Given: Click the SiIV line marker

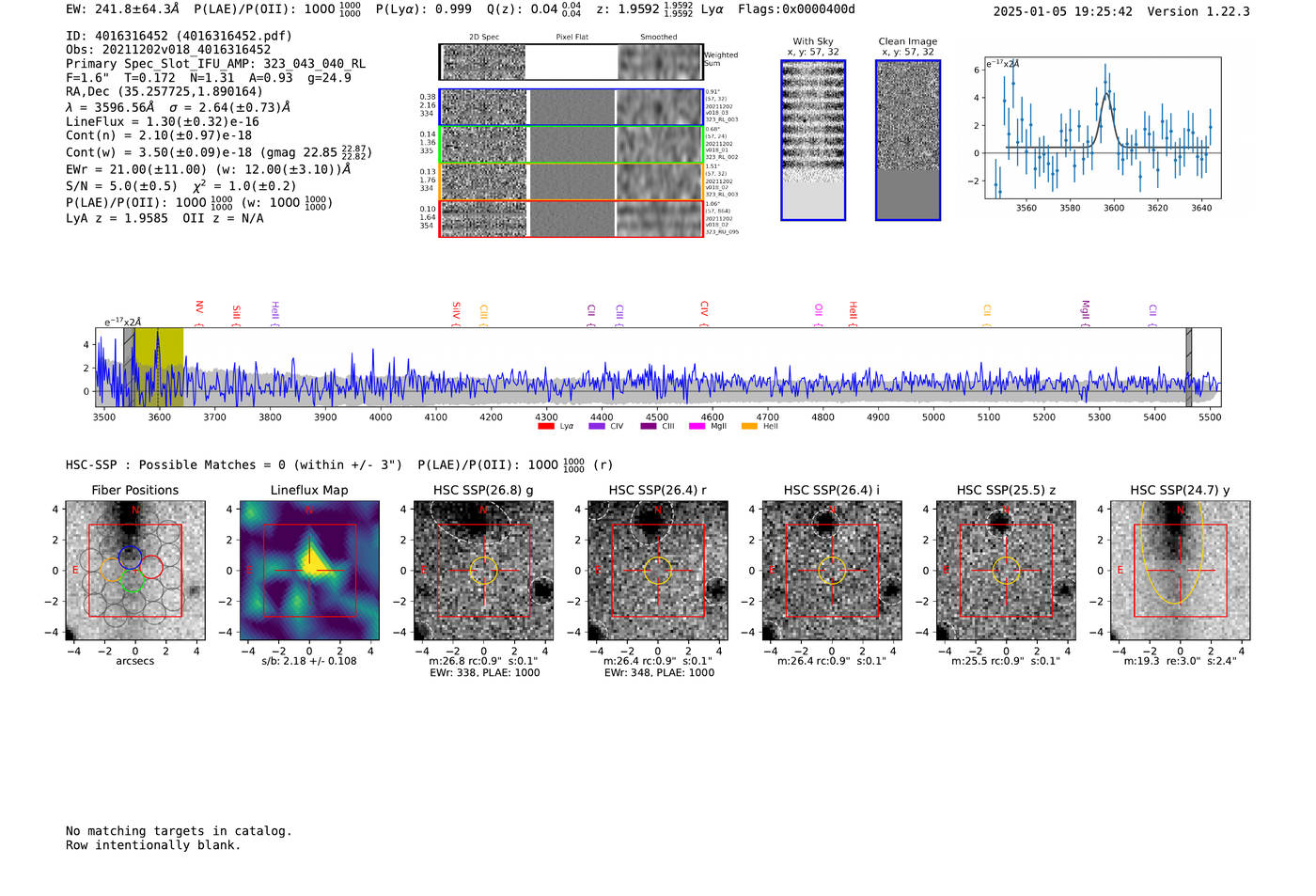Looking at the screenshot, I should (x=456, y=311).
